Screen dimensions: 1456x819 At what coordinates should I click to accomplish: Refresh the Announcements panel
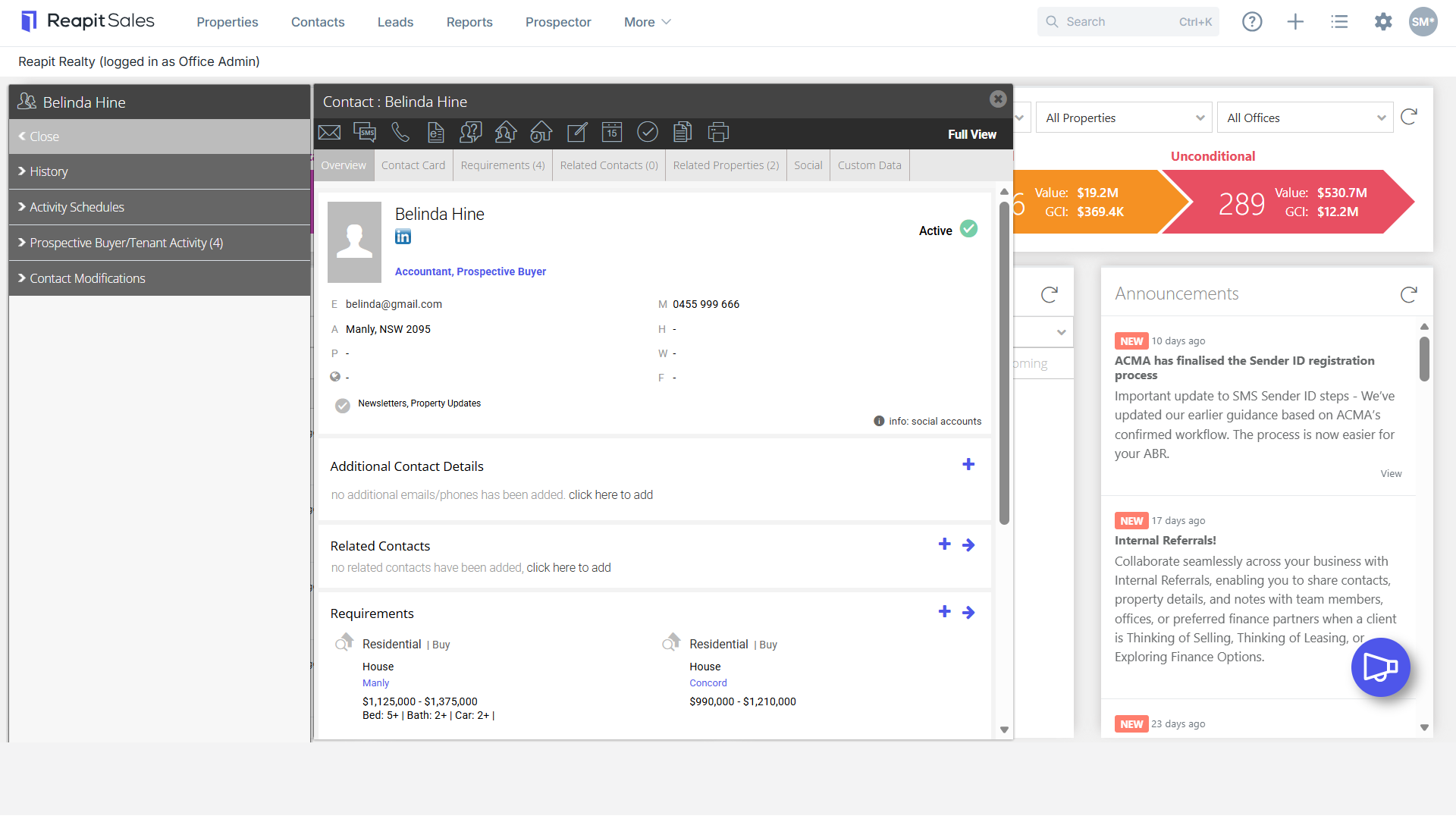(x=1409, y=294)
